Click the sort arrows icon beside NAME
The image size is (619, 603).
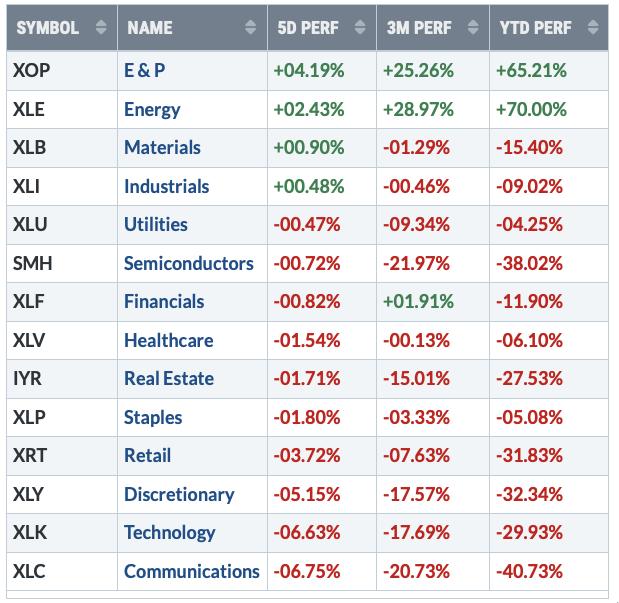coord(249,29)
